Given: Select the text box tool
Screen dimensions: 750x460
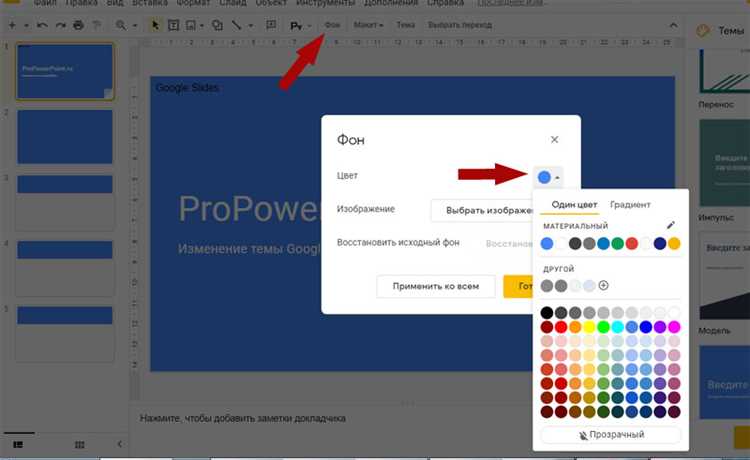Looking at the screenshot, I should [x=173, y=25].
